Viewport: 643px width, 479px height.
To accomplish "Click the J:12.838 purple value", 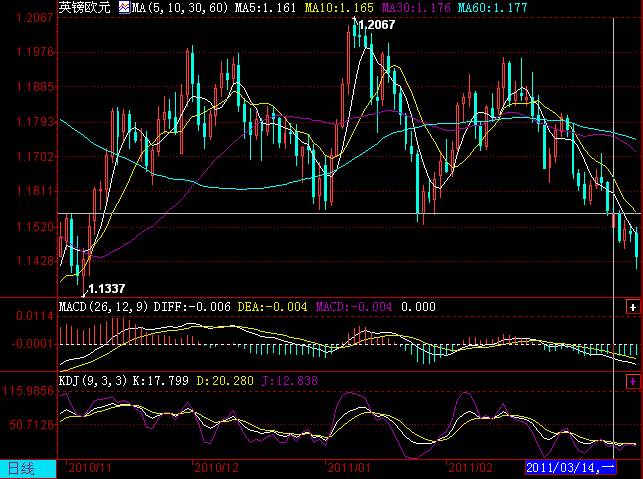I will pyautogui.click(x=290, y=381).
